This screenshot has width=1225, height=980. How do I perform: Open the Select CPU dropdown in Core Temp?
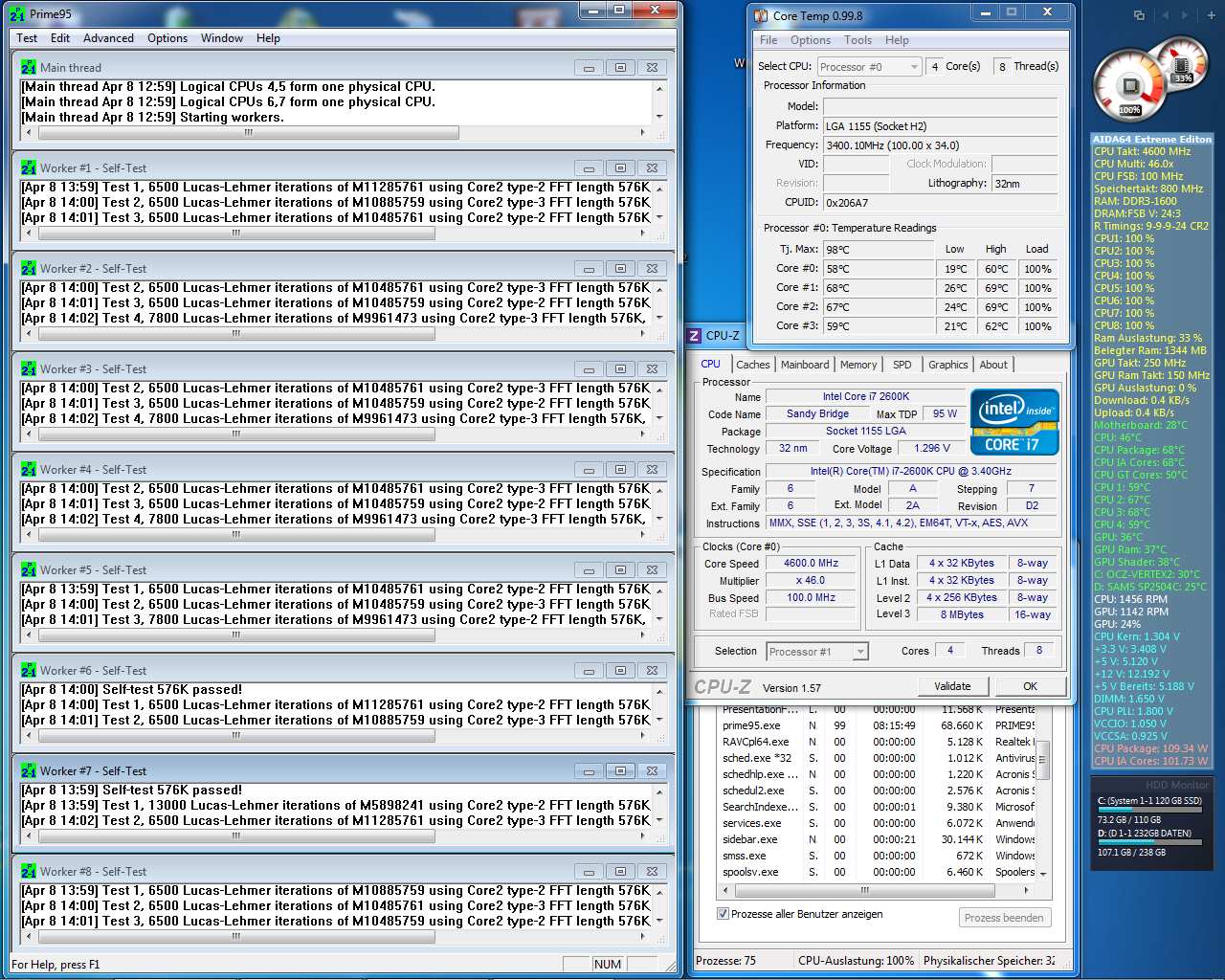870,67
